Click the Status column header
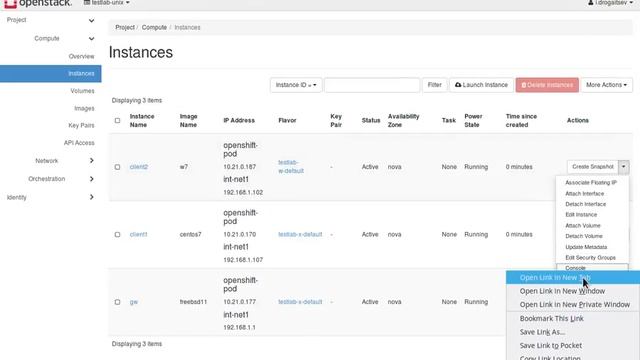The height and width of the screenshot is (360, 640). (x=371, y=120)
